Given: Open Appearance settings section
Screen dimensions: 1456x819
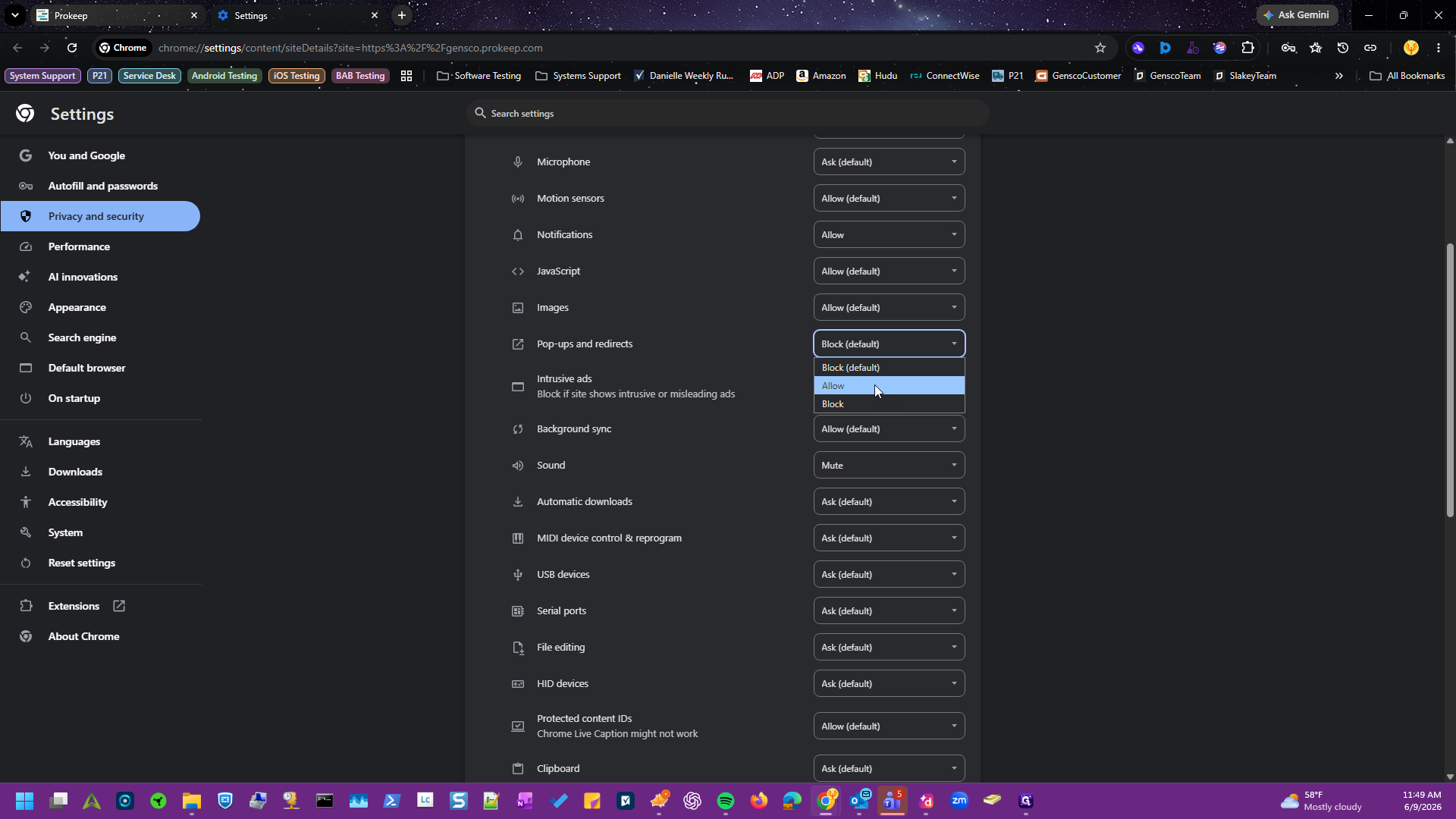Looking at the screenshot, I should (100, 307).
